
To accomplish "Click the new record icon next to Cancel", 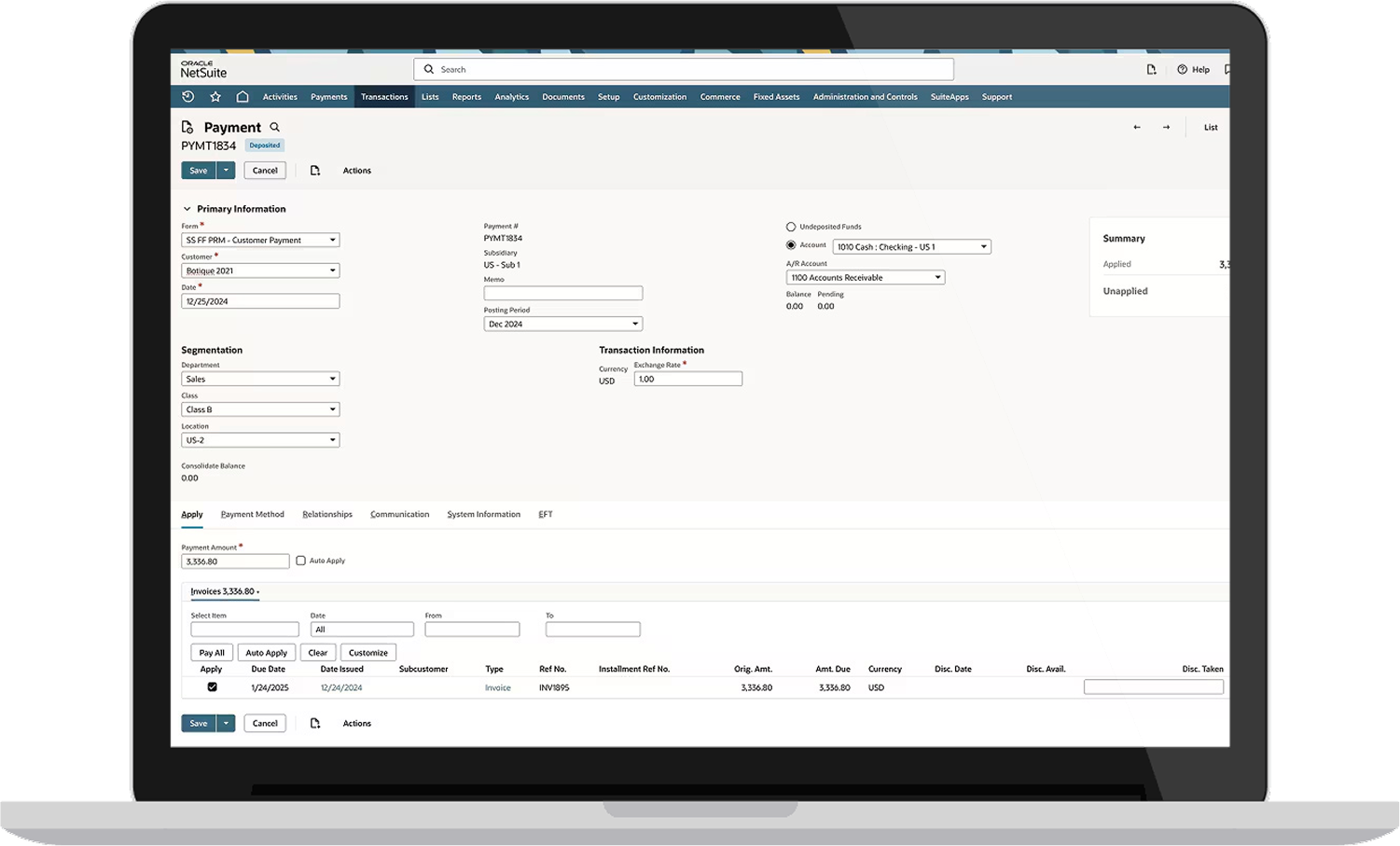I will (x=315, y=170).
